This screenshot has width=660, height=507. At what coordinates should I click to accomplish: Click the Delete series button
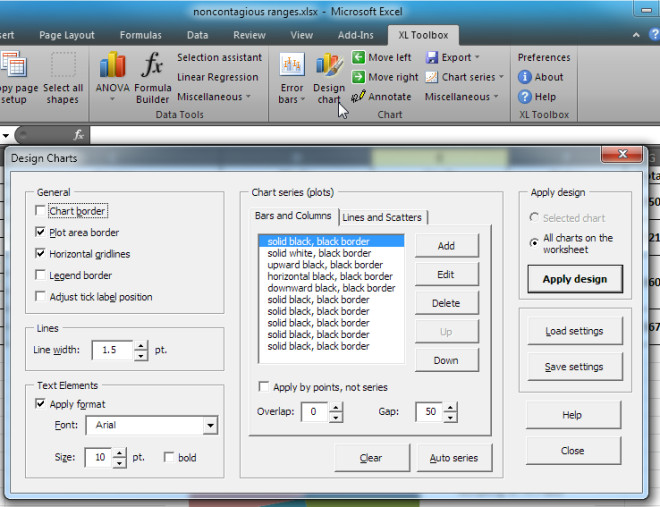(447, 303)
